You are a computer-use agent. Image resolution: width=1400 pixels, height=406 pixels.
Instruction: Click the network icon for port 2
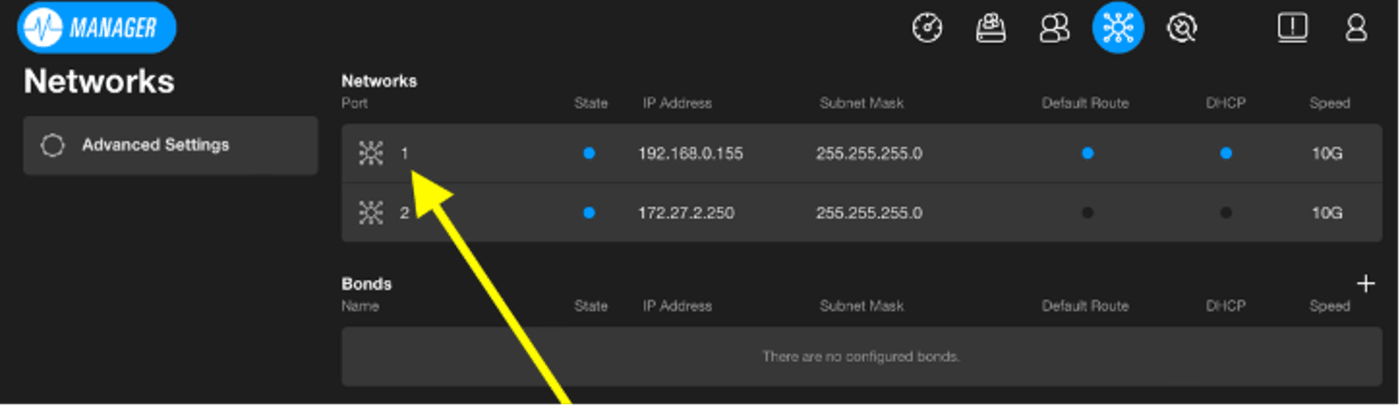pos(371,213)
